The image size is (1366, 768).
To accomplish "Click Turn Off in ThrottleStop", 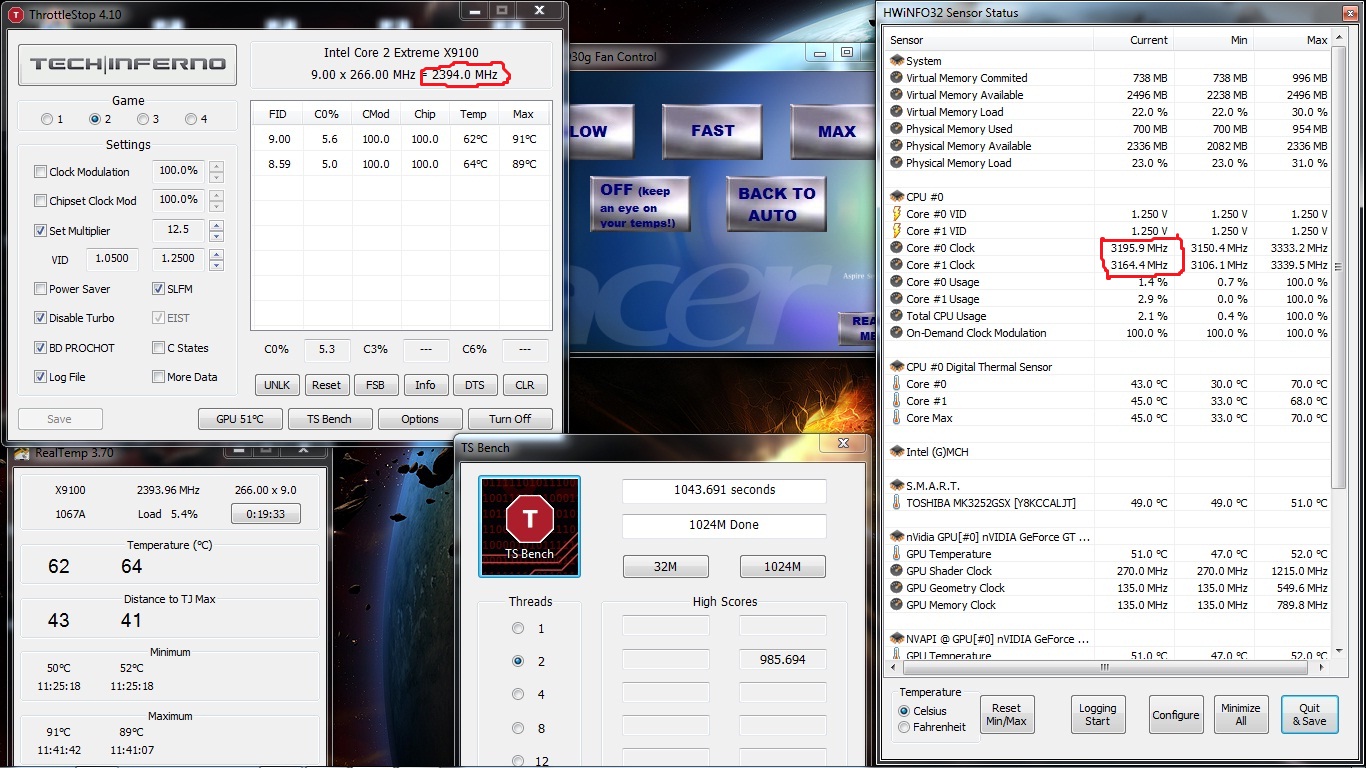I will pos(510,419).
